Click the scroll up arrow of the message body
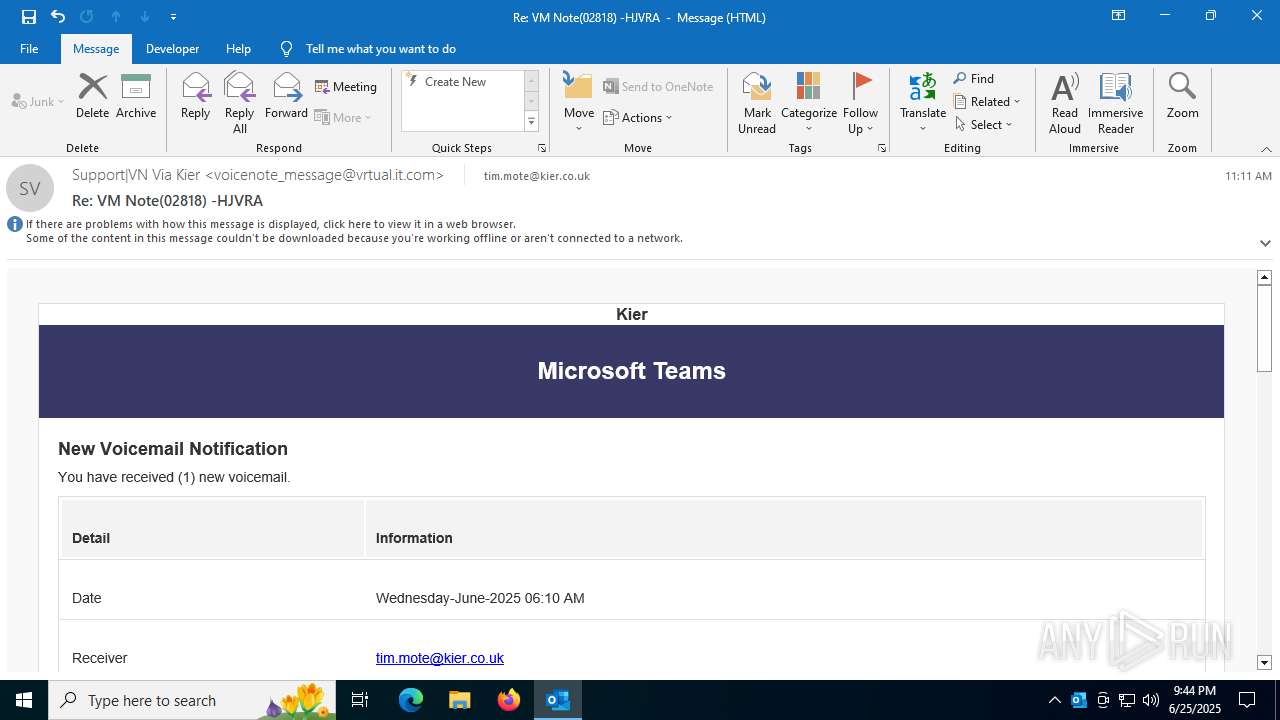1280x720 pixels. coord(1264,277)
